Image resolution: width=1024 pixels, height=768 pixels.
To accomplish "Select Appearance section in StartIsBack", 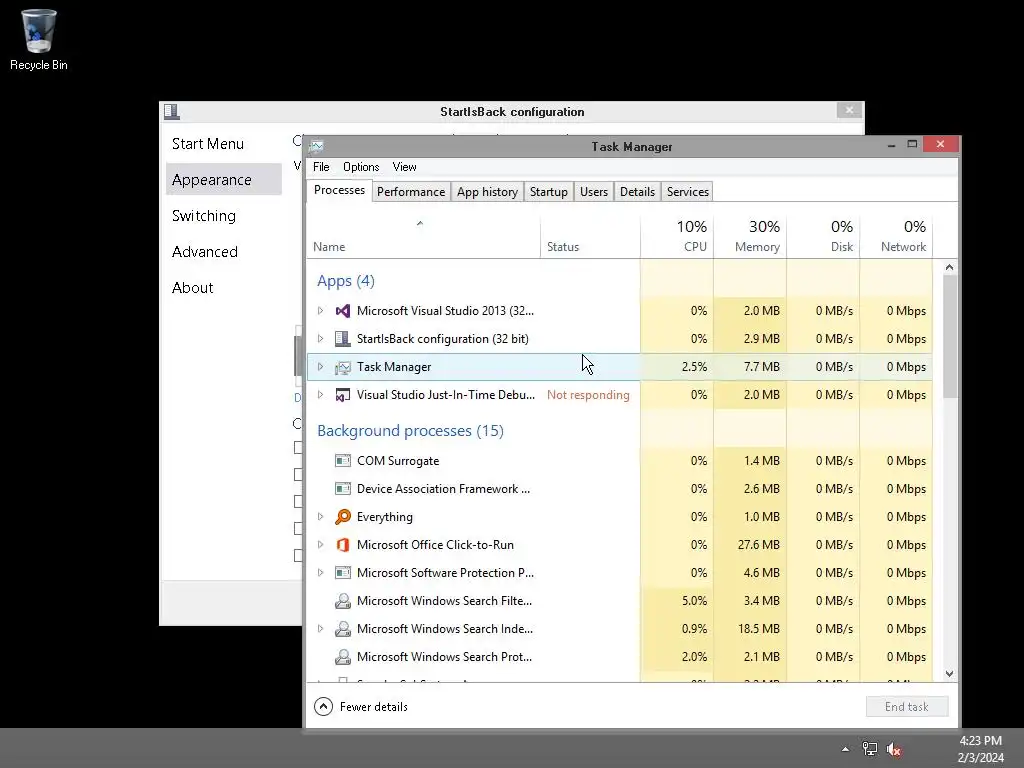I will [x=224, y=180].
